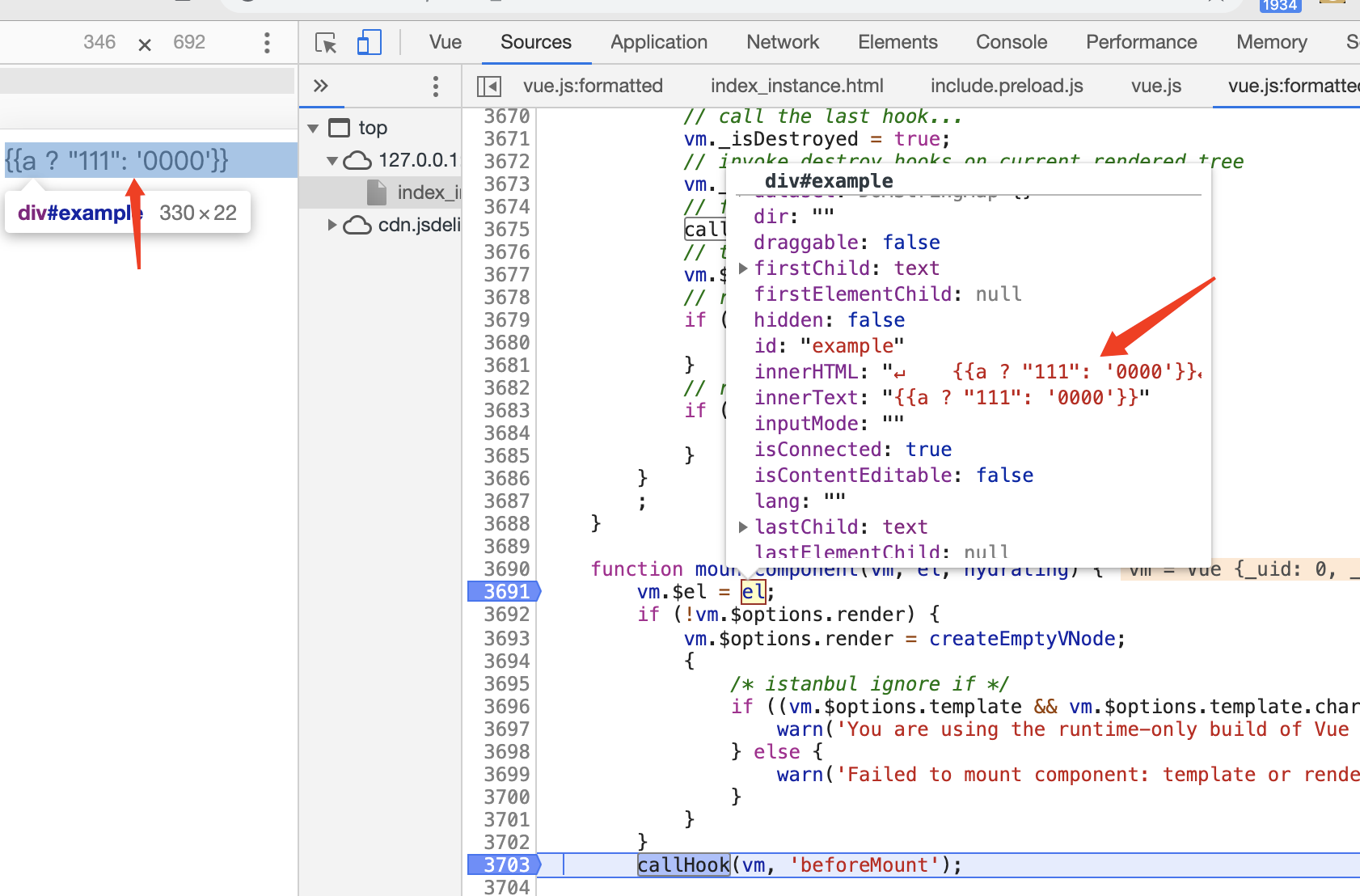The width and height of the screenshot is (1360, 896).
Task: Set breakpoint on line number 3692
Action: [507, 615]
